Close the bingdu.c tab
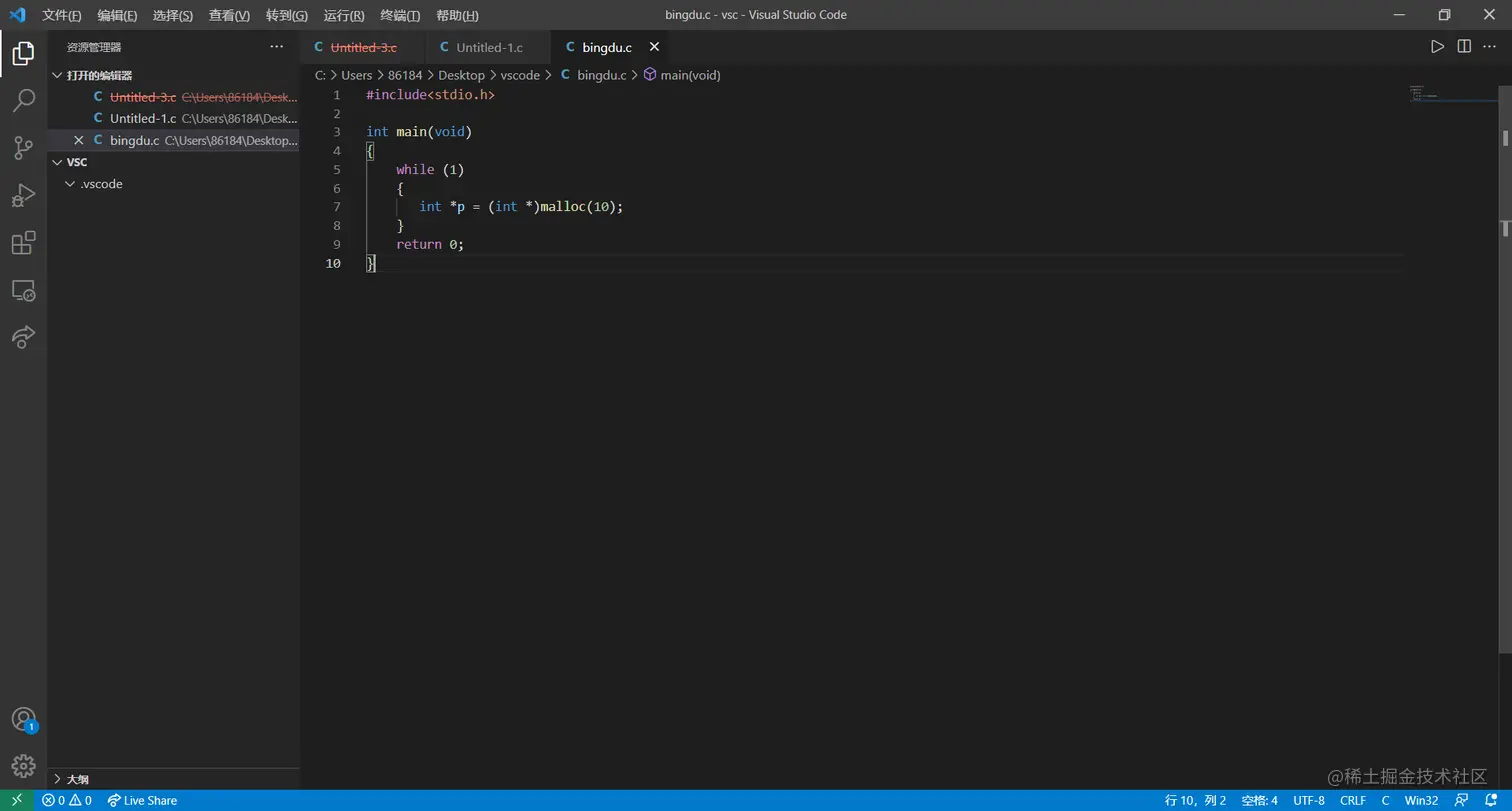Screen dimensions: 1512x811 [x=655, y=47]
